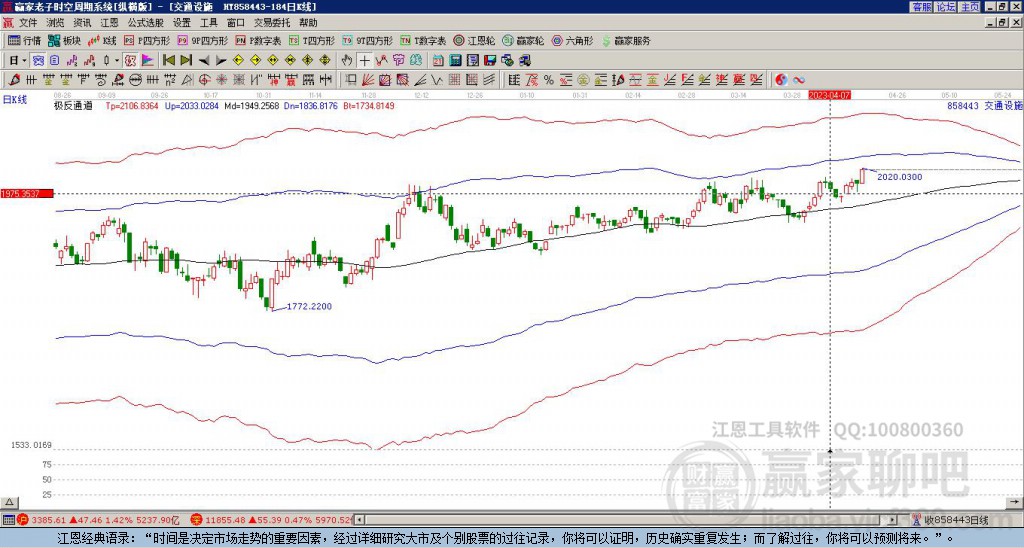
Task: Click the 2020.0300 high price label
Action: (x=900, y=177)
